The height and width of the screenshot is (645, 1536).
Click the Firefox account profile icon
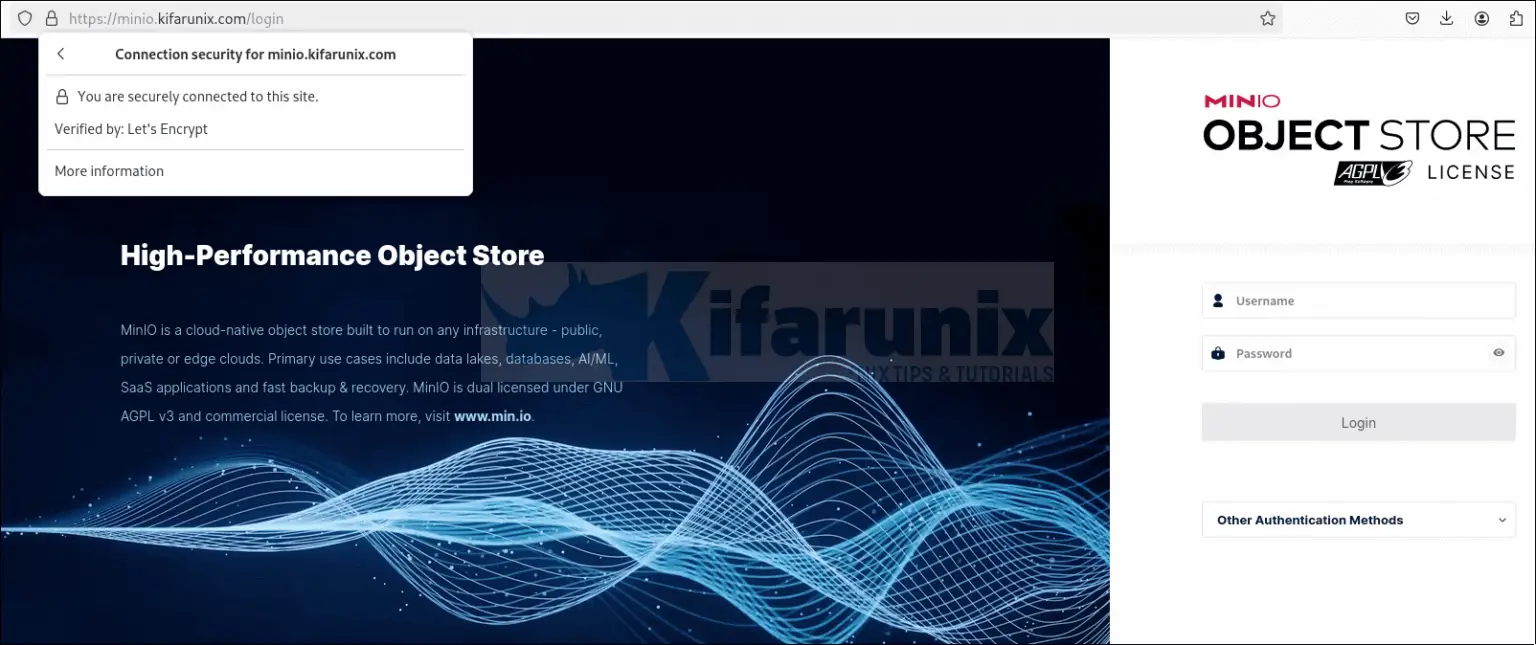1481,18
